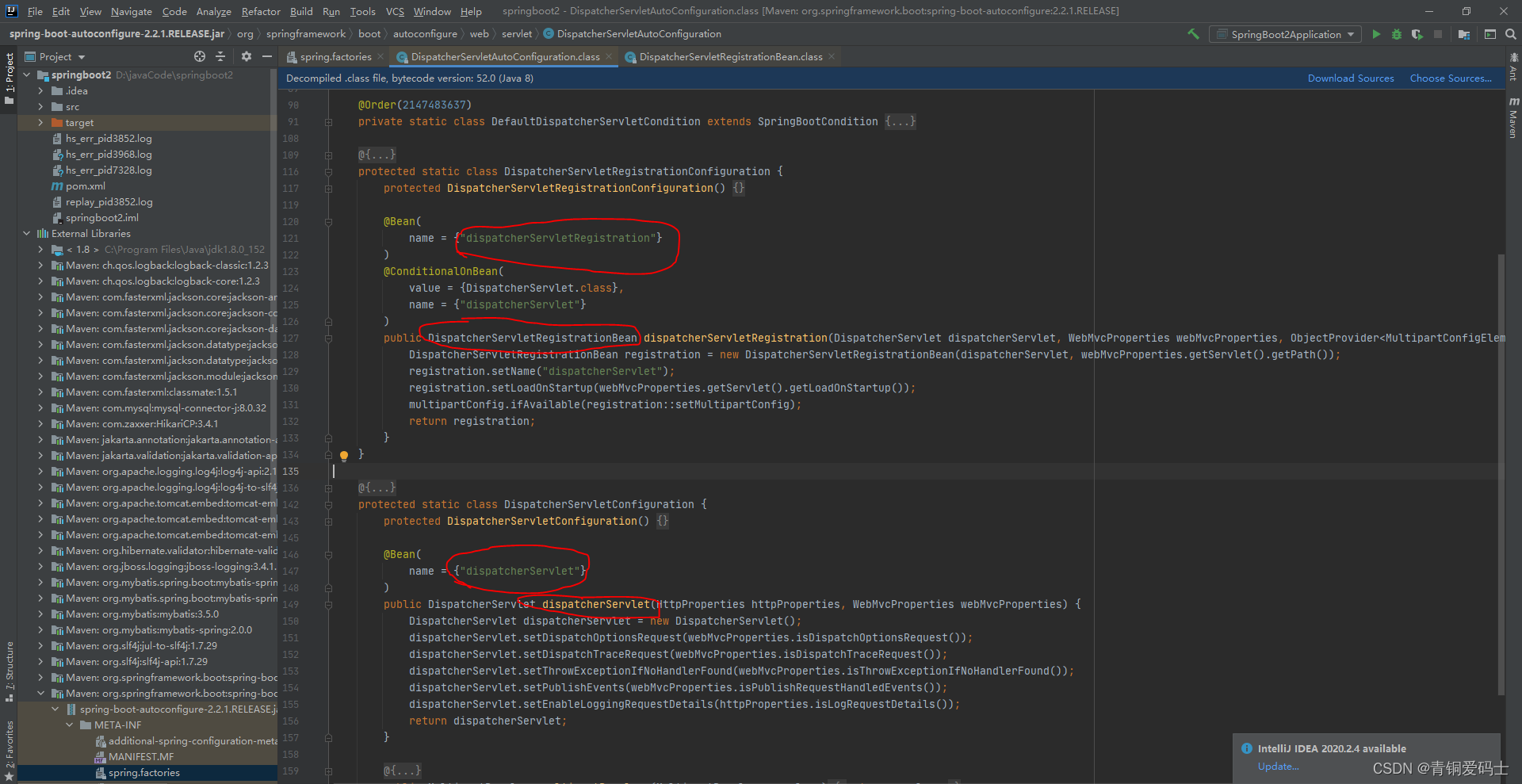The width and height of the screenshot is (1522, 784).
Task: Fold the DispatcherServletRegistrationConfiguration class
Action: 328,172
